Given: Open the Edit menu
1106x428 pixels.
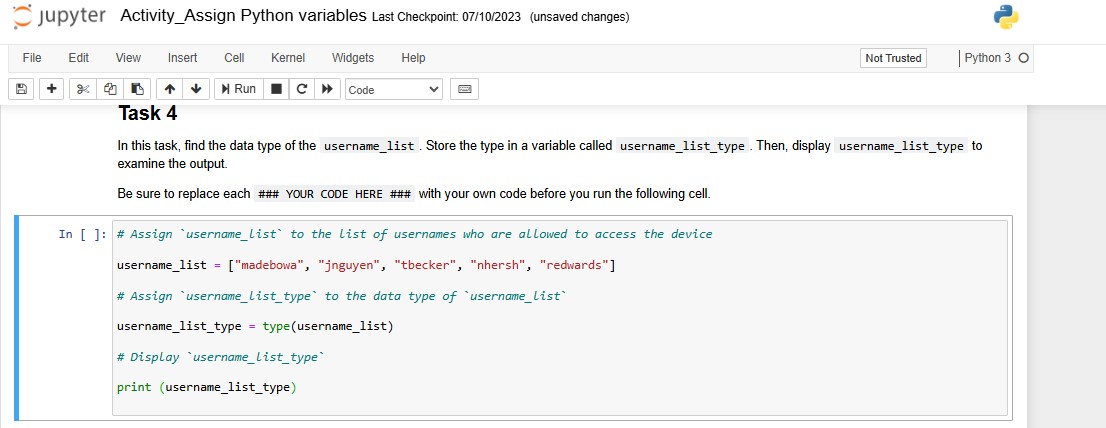Looking at the screenshot, I should pos(78,58).
